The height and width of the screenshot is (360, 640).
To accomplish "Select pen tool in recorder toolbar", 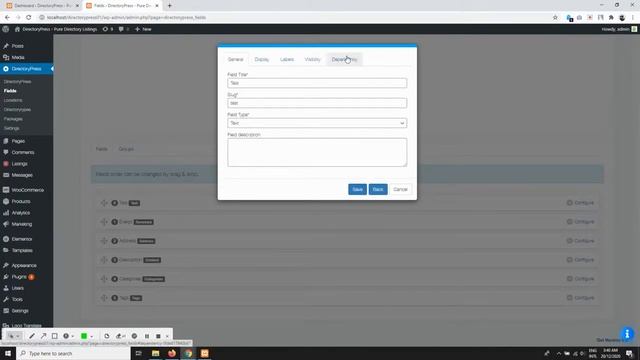I will click(x=32, y=336).
